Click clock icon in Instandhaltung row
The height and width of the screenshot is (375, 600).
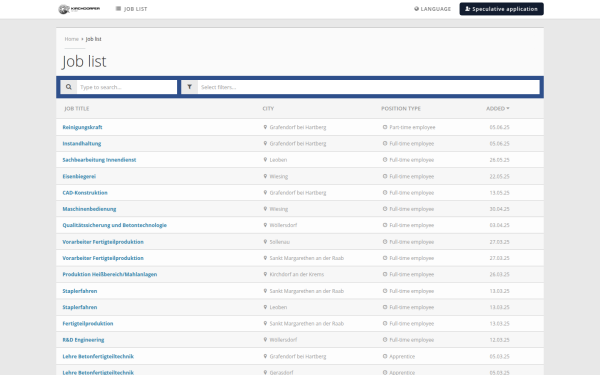385,143
